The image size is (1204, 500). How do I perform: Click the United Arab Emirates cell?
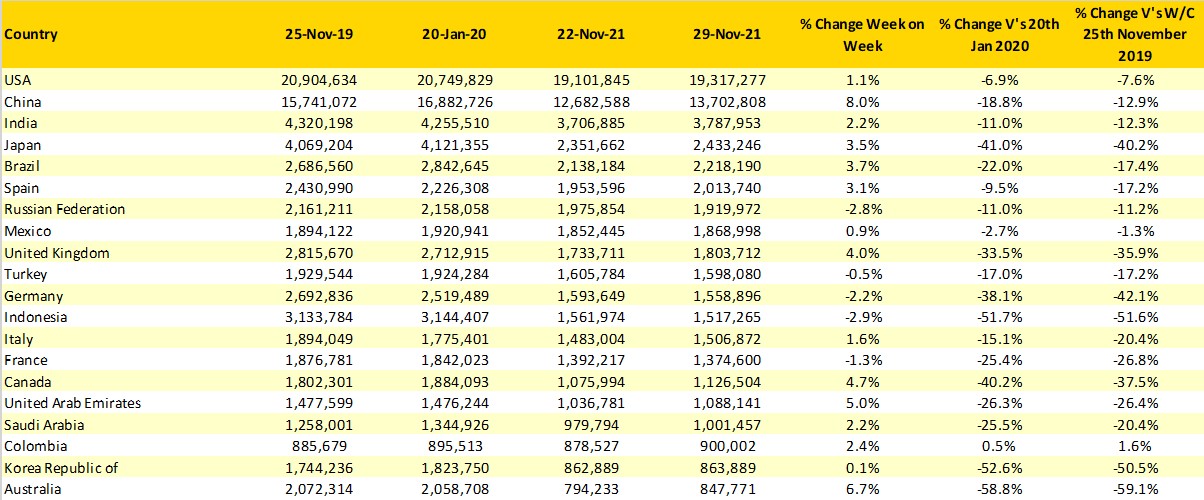[72, 403]
